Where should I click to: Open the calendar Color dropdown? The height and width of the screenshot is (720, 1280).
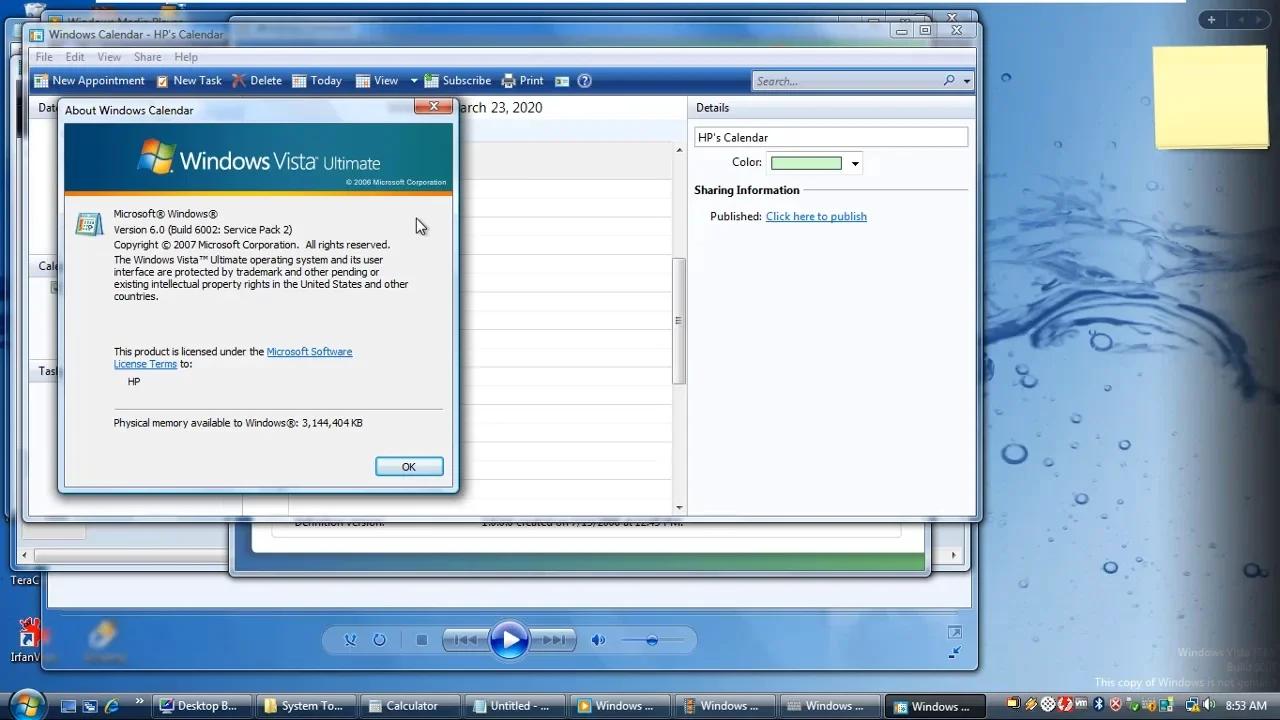point(855,162)
